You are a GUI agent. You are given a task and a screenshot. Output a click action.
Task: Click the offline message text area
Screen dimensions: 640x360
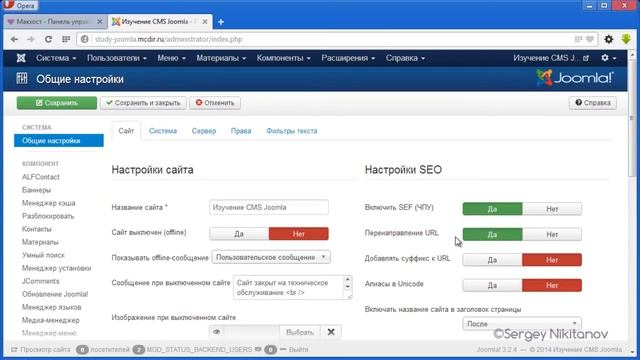point(292,288)
